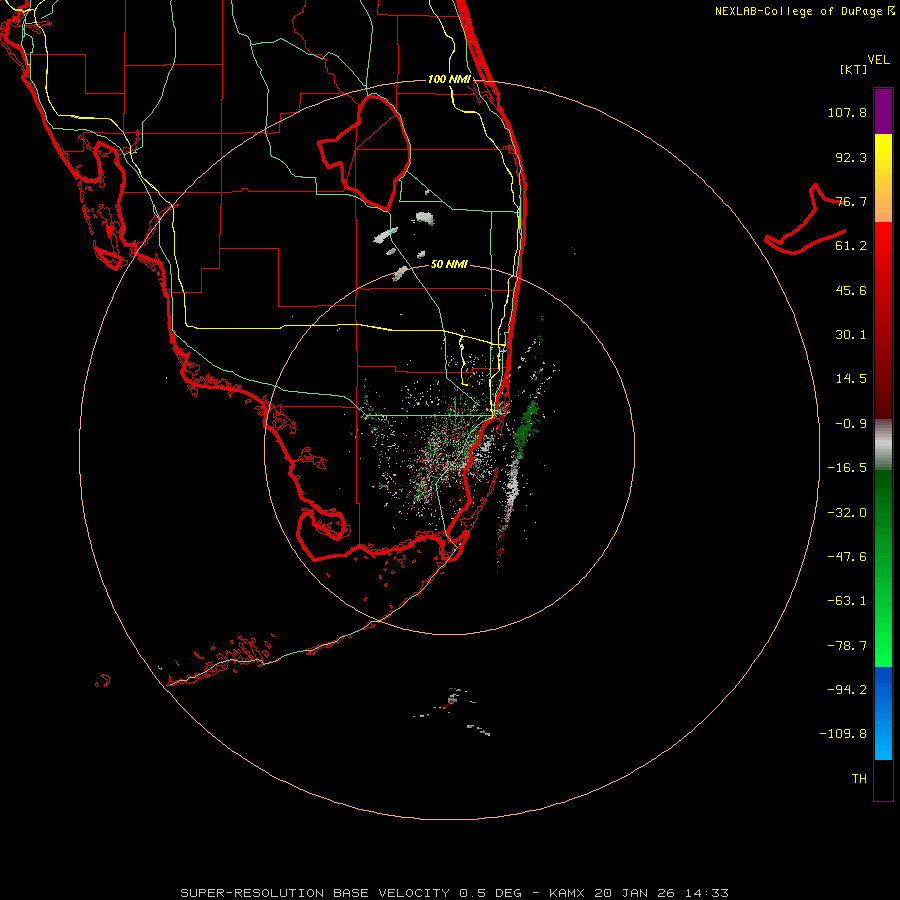This screenshot has height=900, width=900.
Task: Select the 14.5 scale value
Action: point(851,379)
